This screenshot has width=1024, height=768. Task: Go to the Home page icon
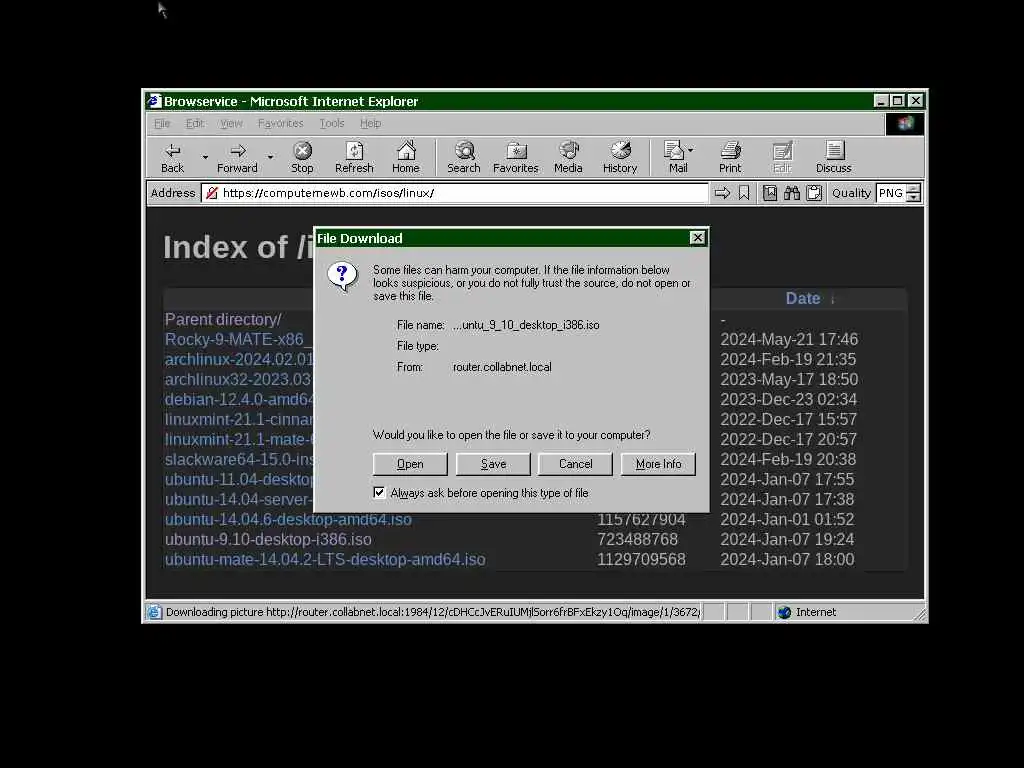pos(406,151)
